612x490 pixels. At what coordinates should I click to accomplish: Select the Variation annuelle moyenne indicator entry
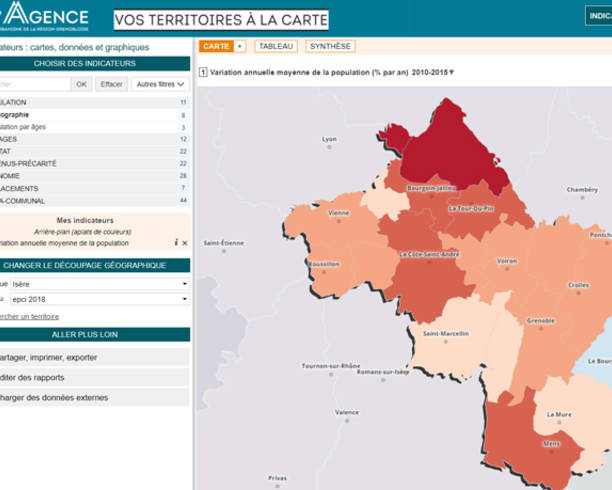click(x=64, y=243)
